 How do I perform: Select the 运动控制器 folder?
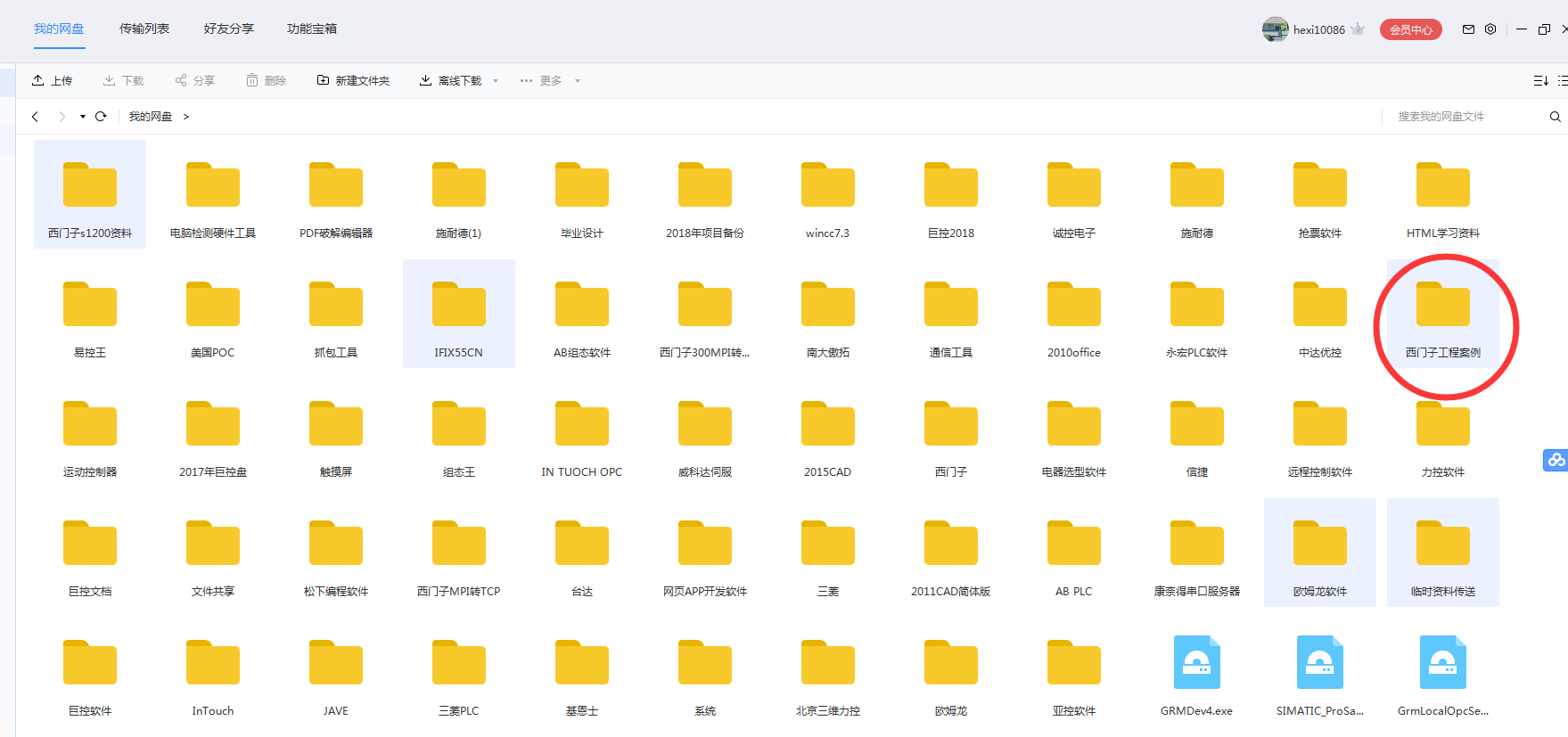(x=90, y=433)
